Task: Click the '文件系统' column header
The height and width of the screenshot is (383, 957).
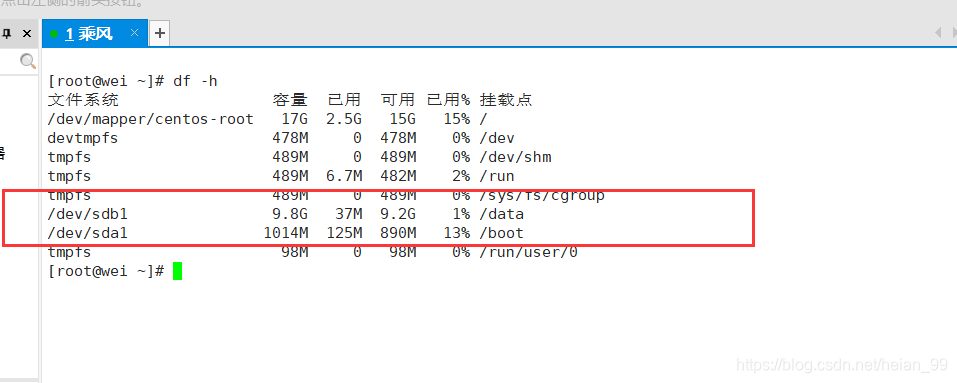Action: pos(83,99)
